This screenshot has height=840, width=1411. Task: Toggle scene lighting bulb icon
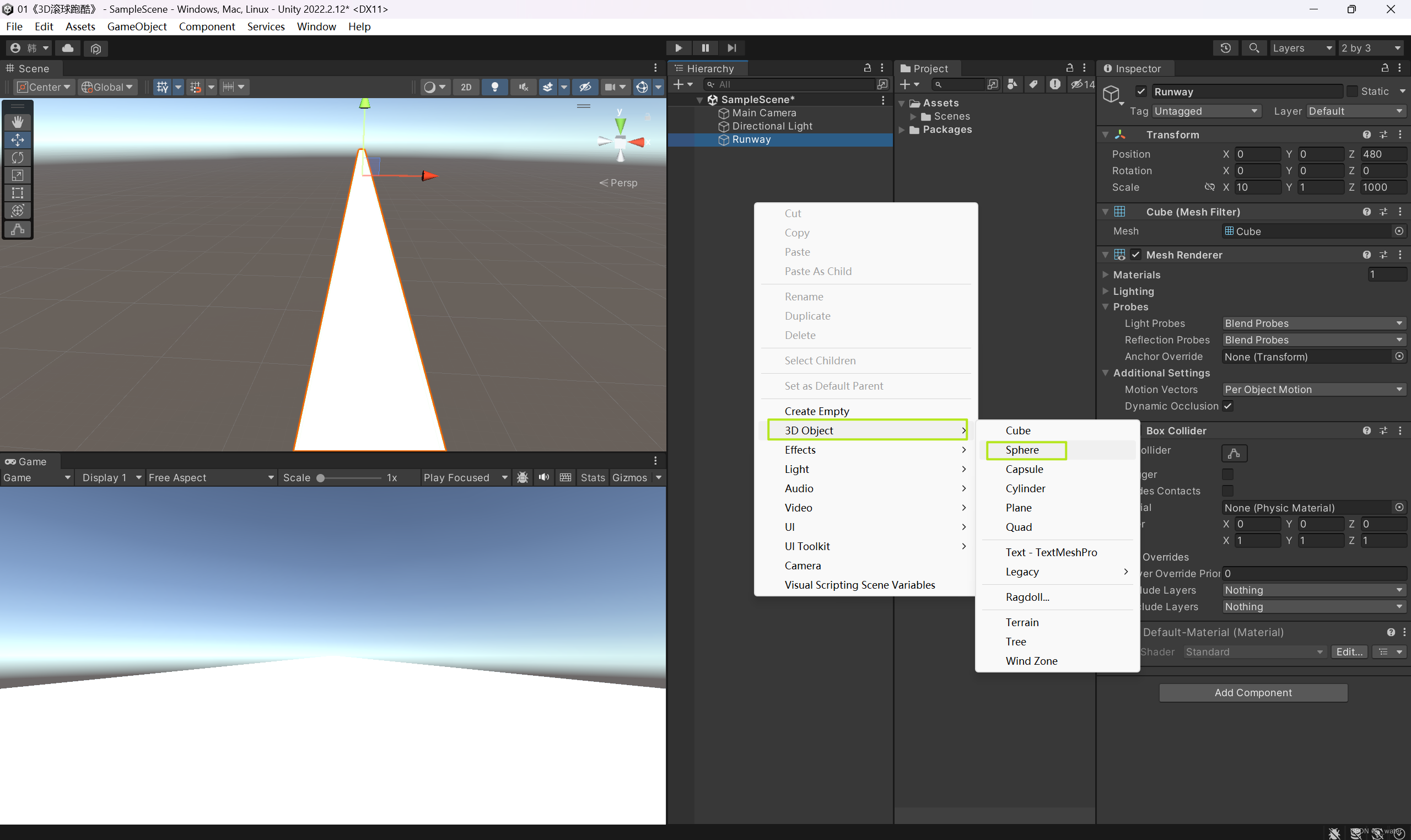point(494,87)
